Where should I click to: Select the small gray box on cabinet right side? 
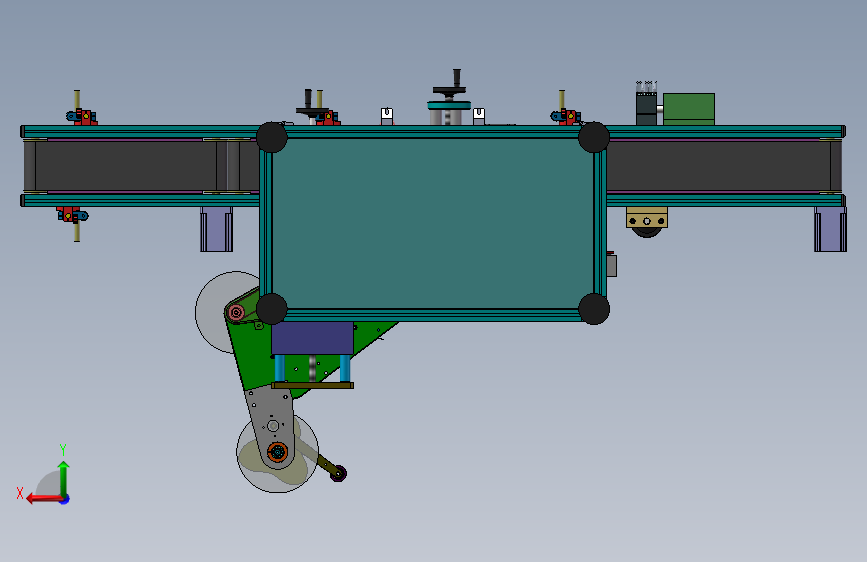click(x=612, y=266)
